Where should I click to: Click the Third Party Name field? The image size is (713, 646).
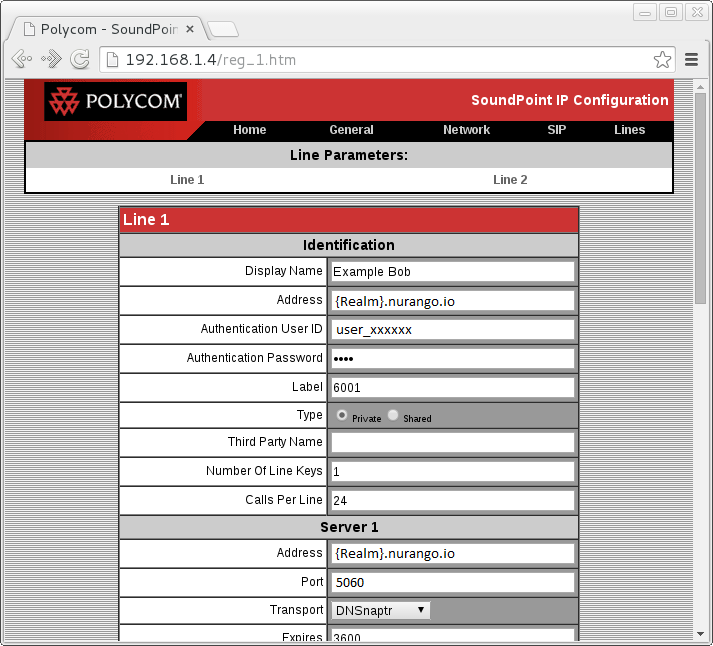click(x=452, y=442)
